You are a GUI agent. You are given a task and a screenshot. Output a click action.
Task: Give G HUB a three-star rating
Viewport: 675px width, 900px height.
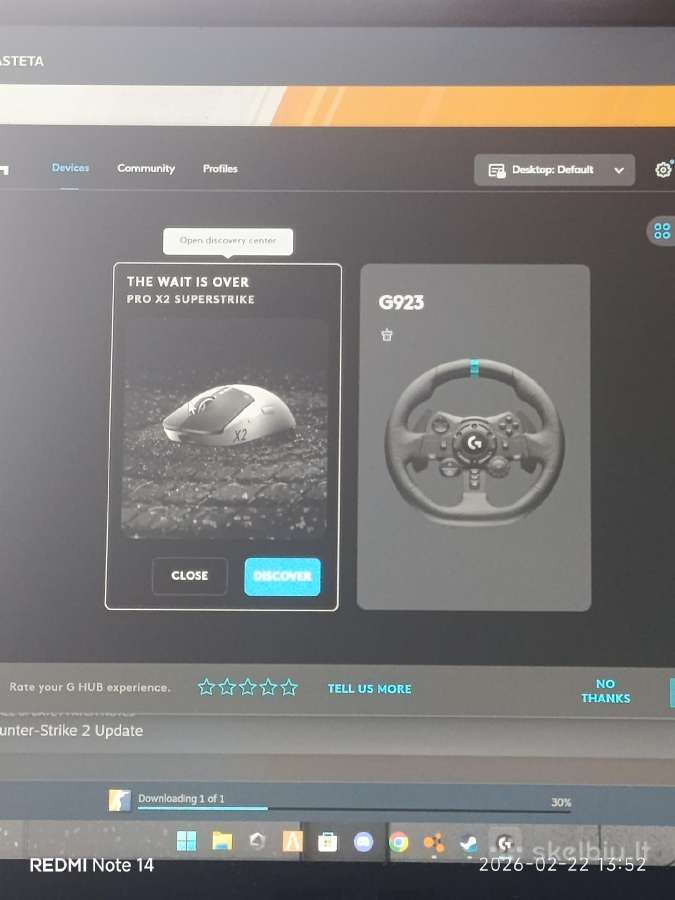247,686
